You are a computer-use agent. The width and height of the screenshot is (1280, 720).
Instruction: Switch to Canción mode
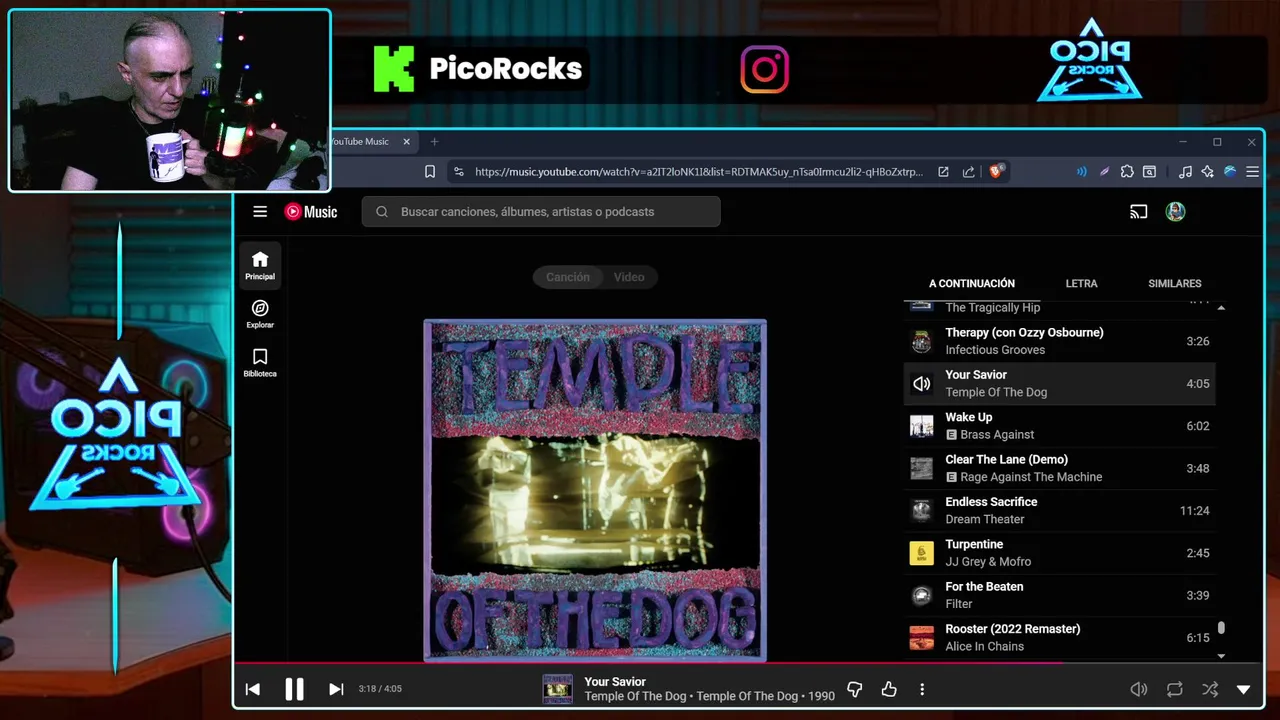[x=567, y=277]
